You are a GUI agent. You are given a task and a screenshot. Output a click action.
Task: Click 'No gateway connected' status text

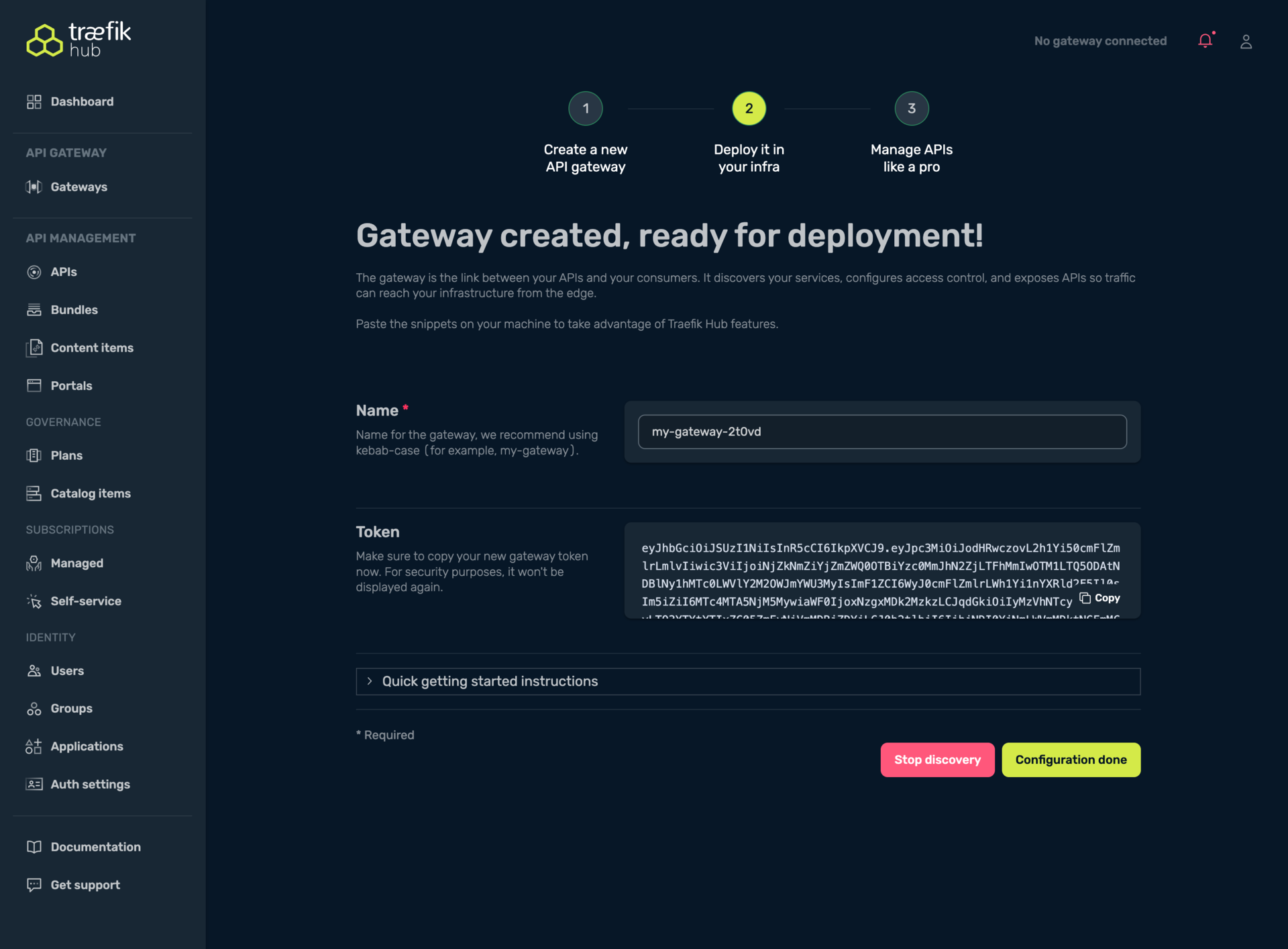tap(1100, 41)
